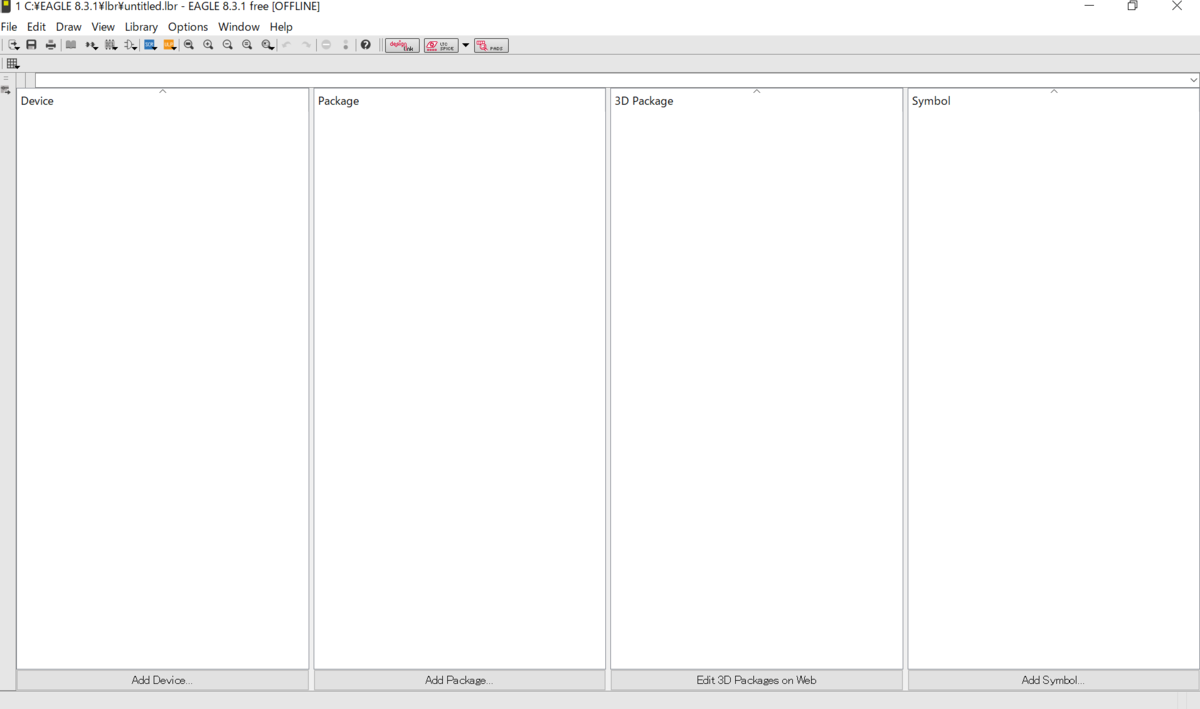This screenshot has width=1200, height=709.
Task: Click the Stop command icon
Action: click(326, 45)
